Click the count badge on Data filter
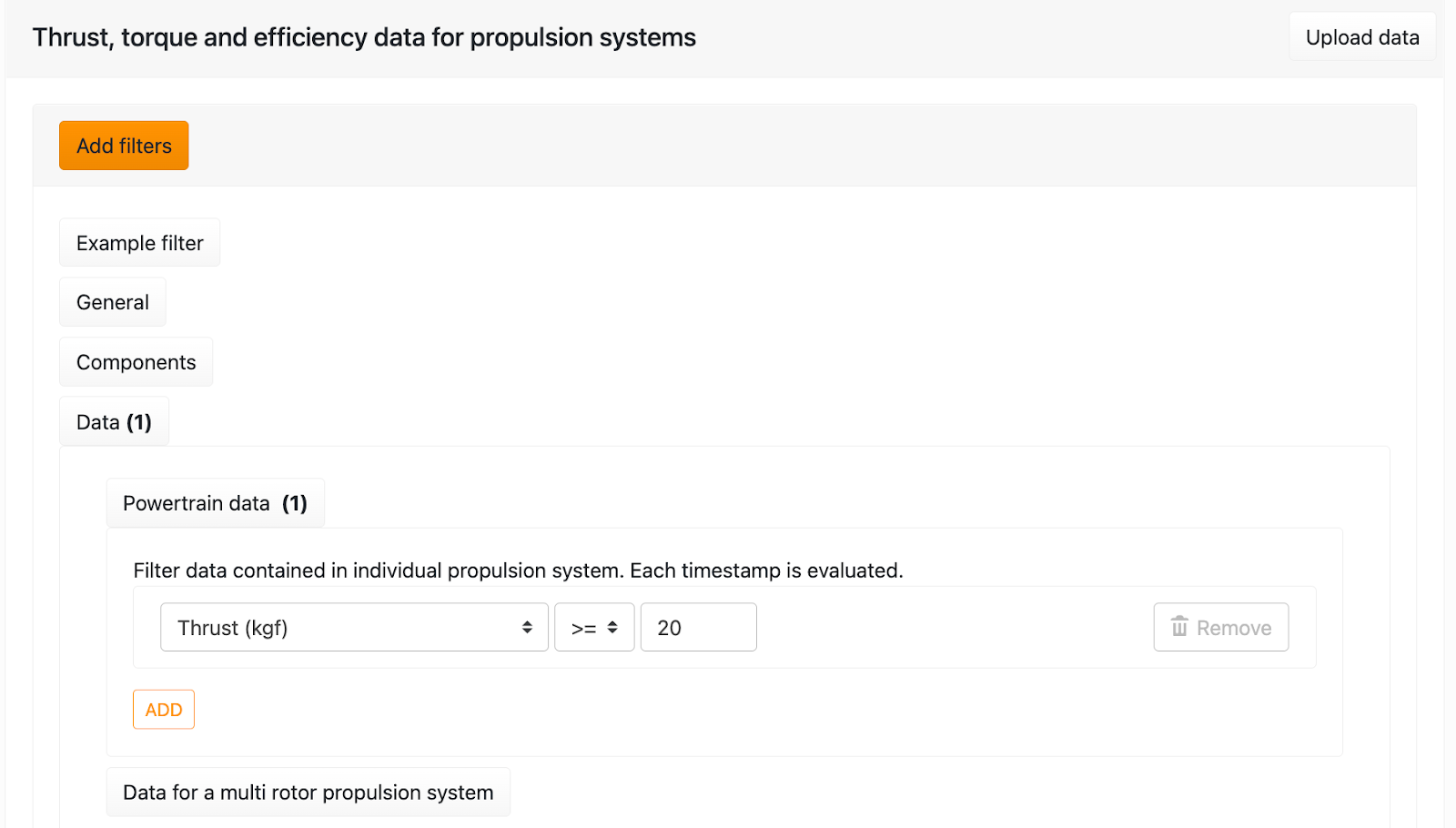 coord(140,421)
